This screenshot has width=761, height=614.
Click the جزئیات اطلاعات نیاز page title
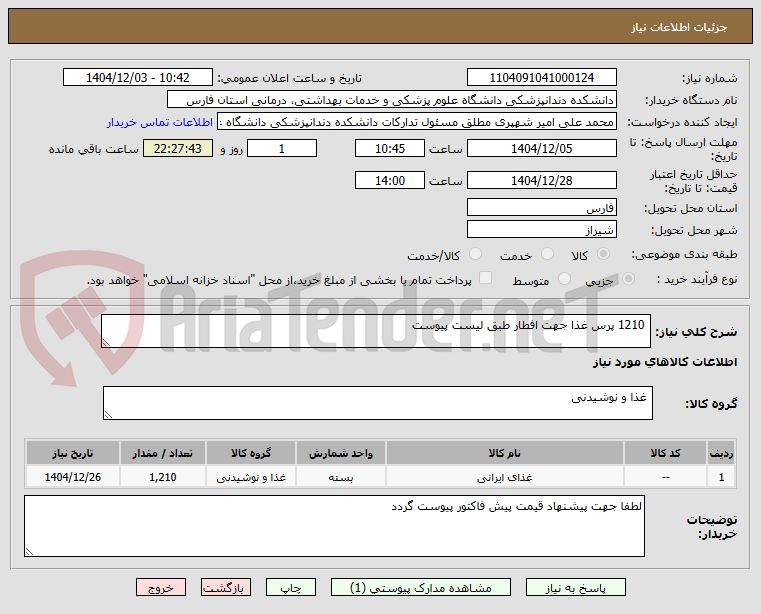[679, 27]
